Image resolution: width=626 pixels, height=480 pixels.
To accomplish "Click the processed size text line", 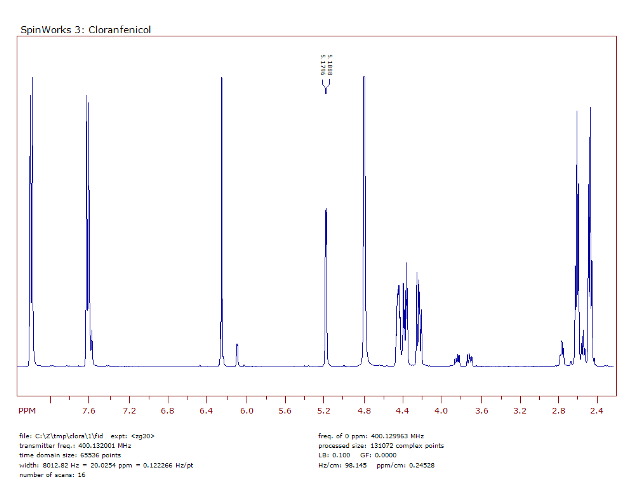I will click(x=383, y=445).
